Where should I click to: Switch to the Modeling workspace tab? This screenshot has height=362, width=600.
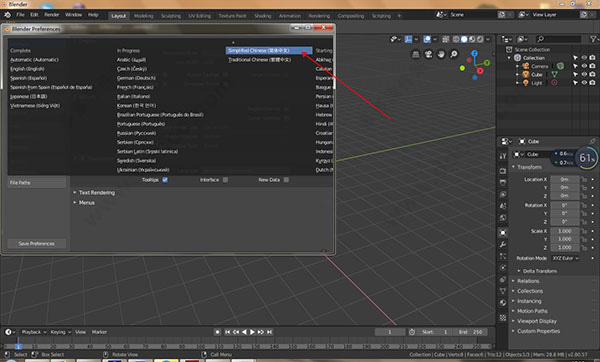143,16
